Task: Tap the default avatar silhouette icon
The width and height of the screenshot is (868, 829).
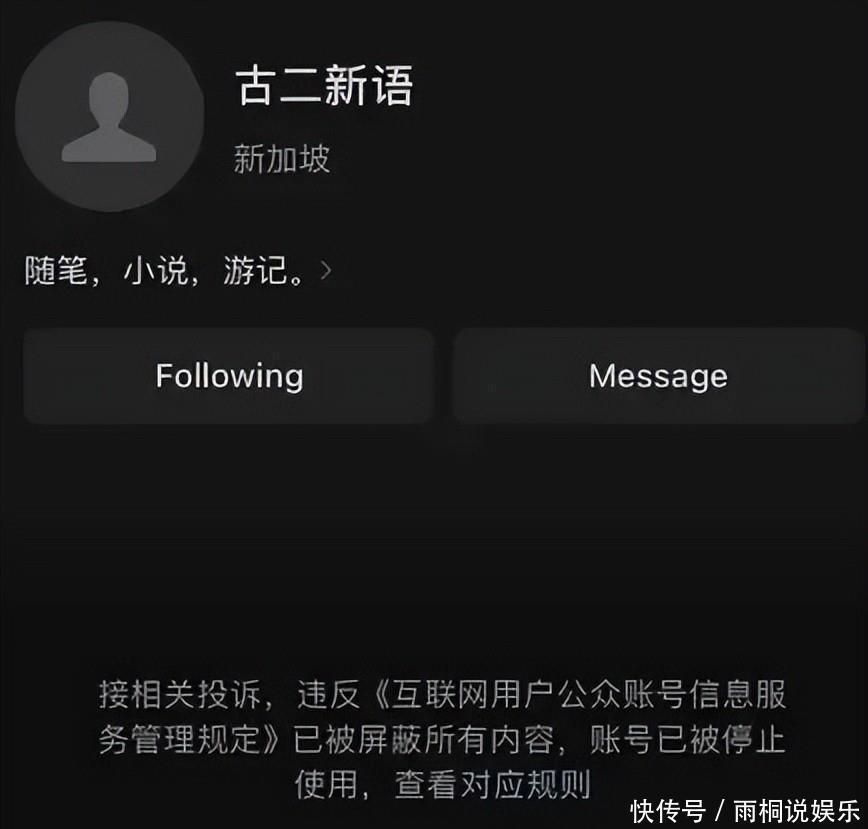Action: [x=109, y=117]
